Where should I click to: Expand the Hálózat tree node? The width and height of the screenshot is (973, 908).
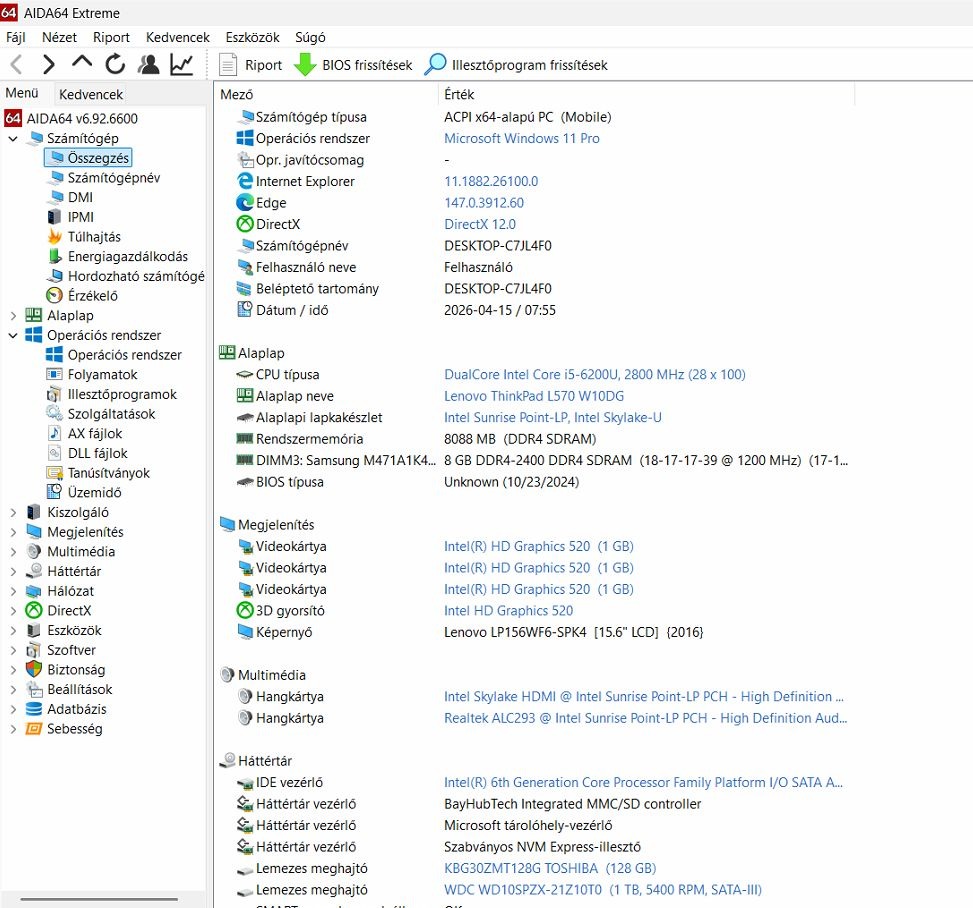[13, 591]
